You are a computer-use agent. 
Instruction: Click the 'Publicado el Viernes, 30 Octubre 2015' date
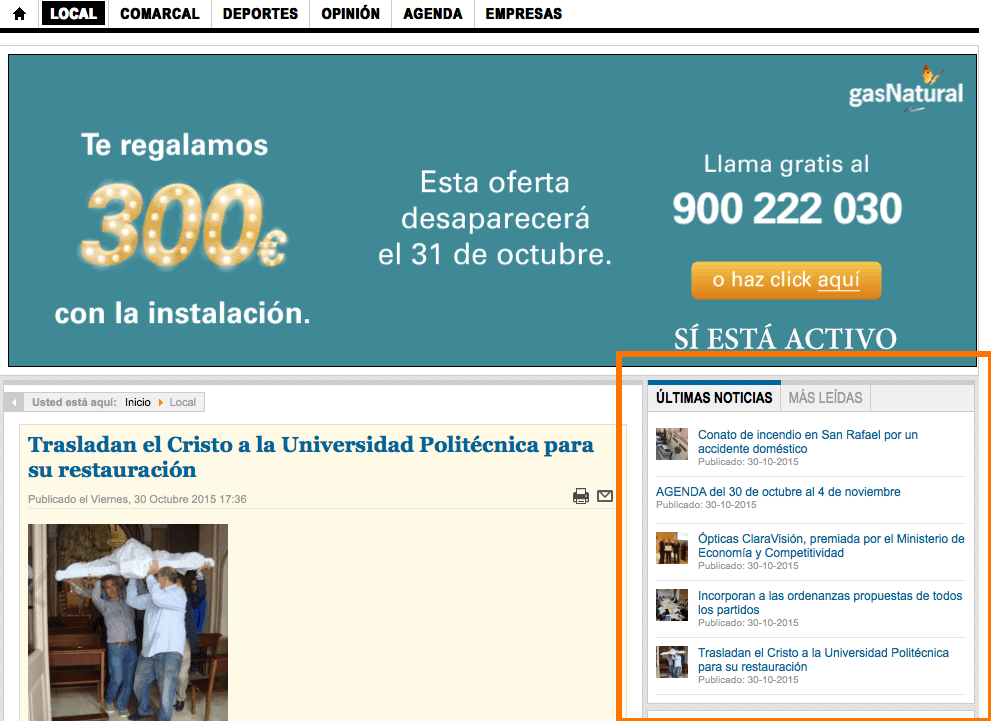(x=137, y=499)
